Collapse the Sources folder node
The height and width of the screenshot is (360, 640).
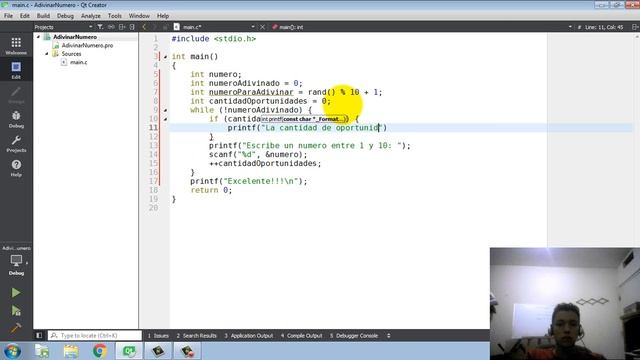(x=47, y=54)
